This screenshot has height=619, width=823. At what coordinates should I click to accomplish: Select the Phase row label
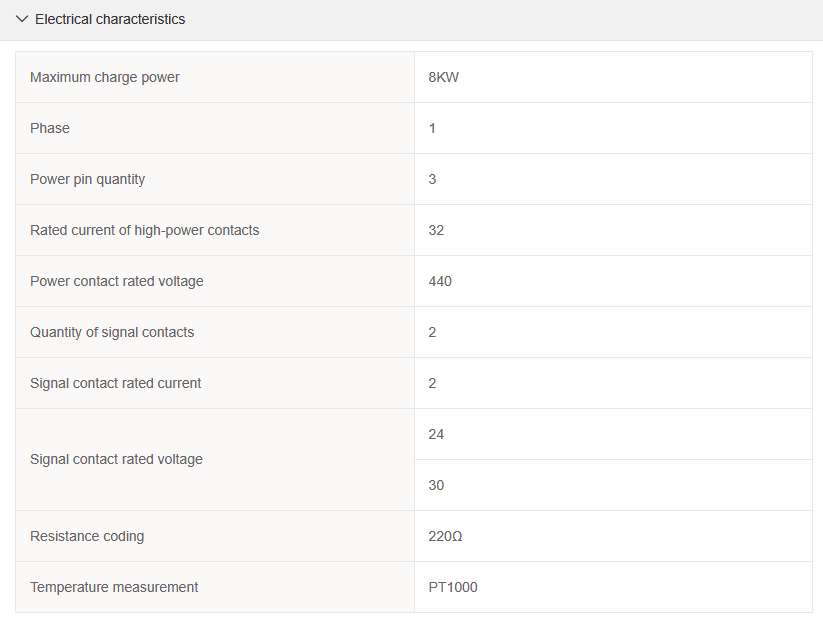pos(50,128)
